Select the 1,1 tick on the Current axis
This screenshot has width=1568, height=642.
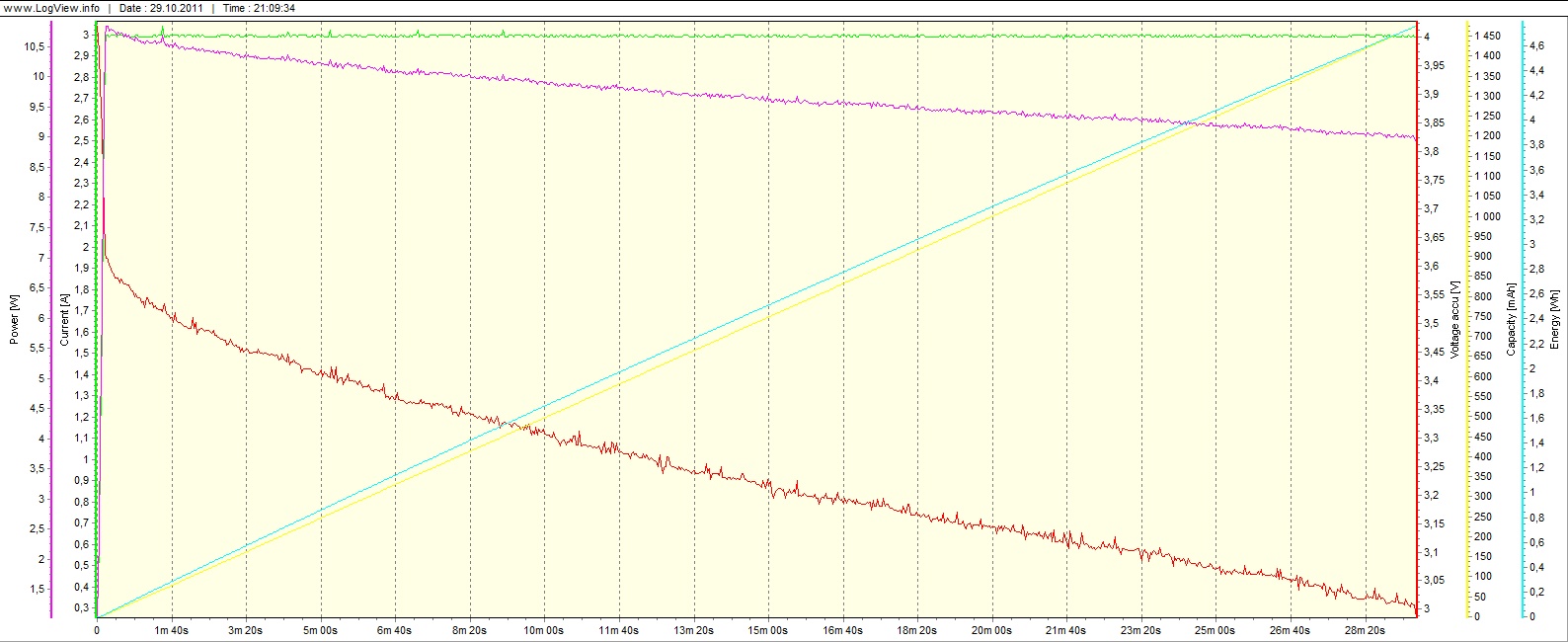click(x=81, y=438)
